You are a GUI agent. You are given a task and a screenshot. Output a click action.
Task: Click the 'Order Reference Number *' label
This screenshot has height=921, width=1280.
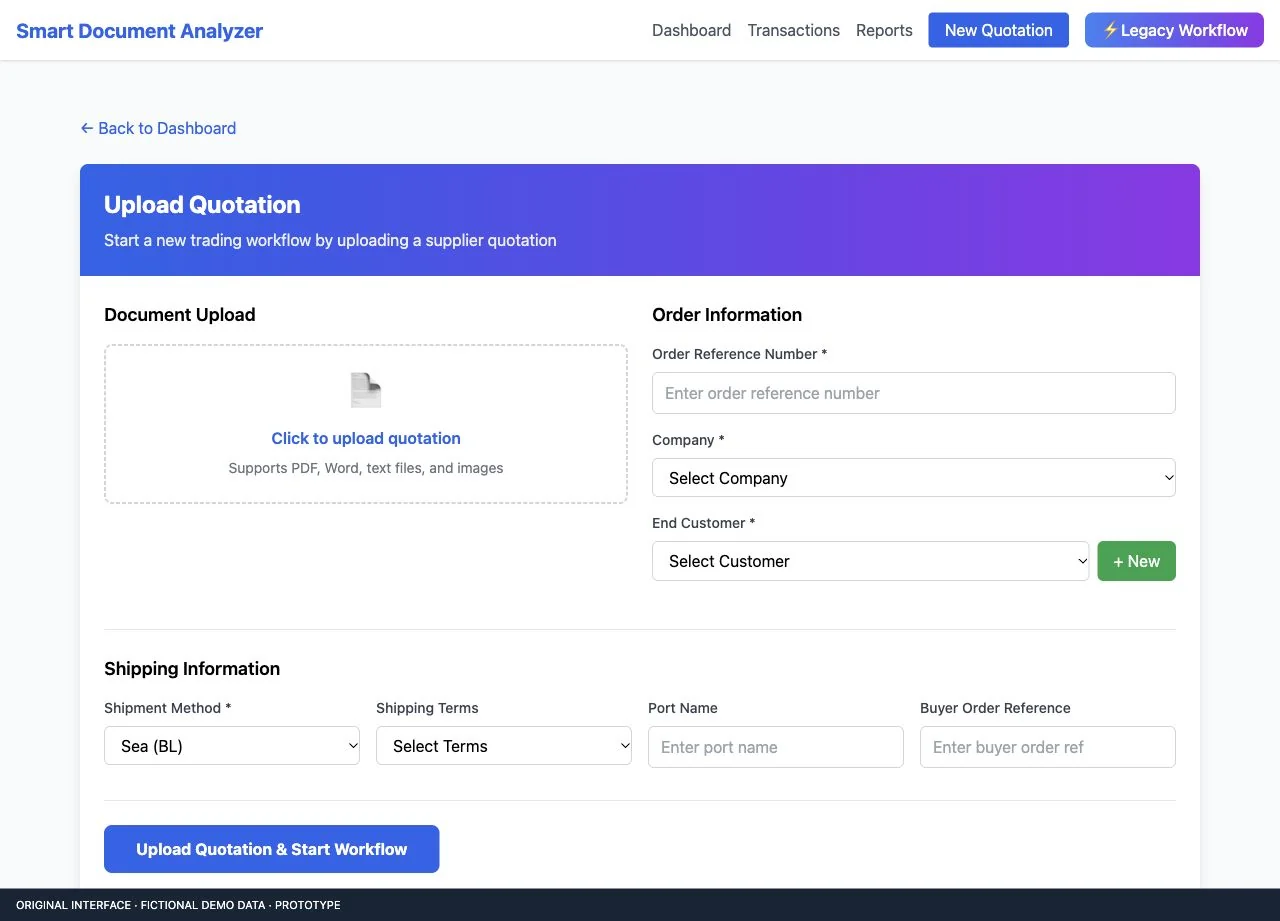[740, 354]
